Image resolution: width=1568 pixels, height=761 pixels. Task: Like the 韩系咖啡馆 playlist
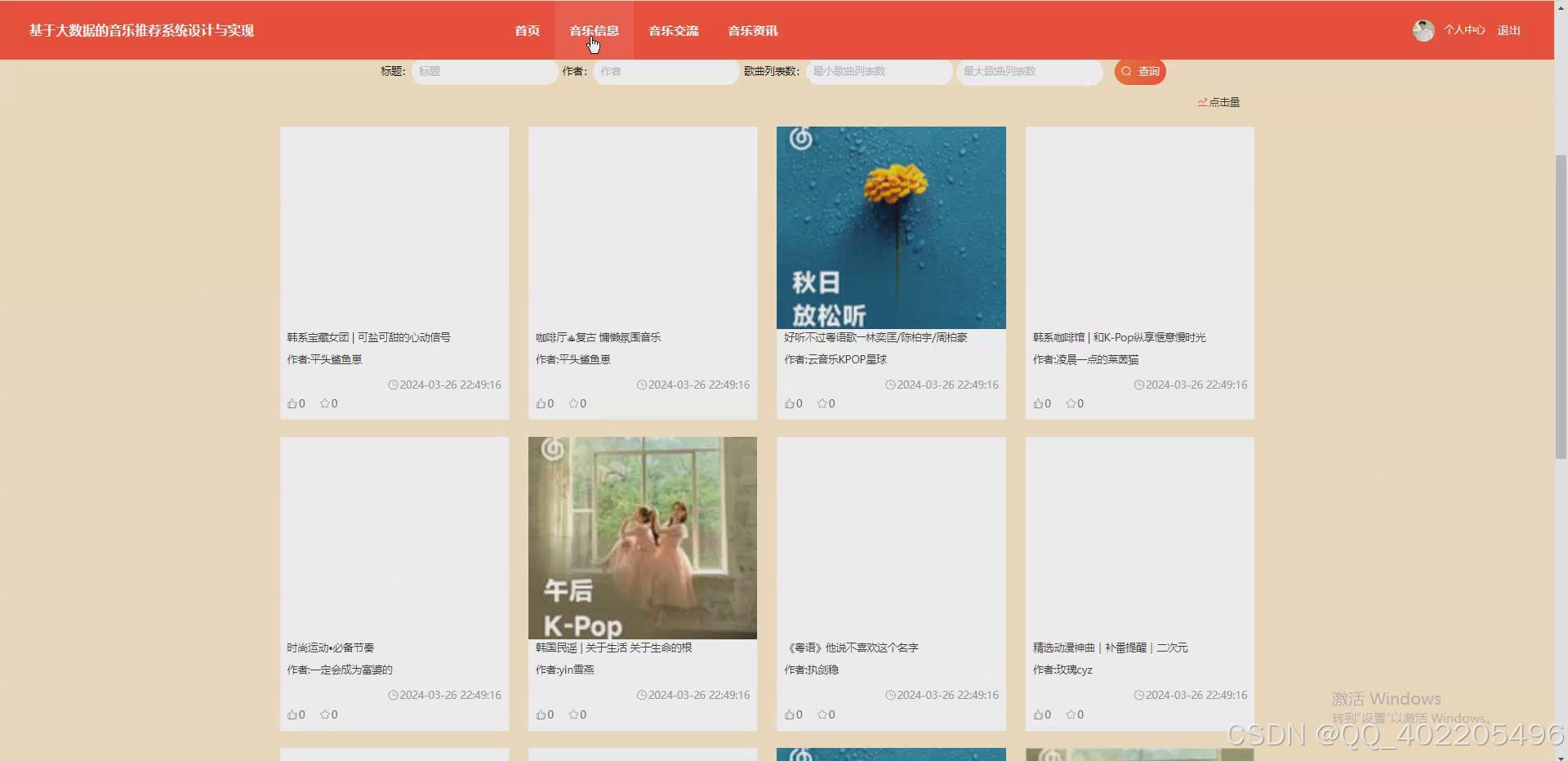[1042, 403]
